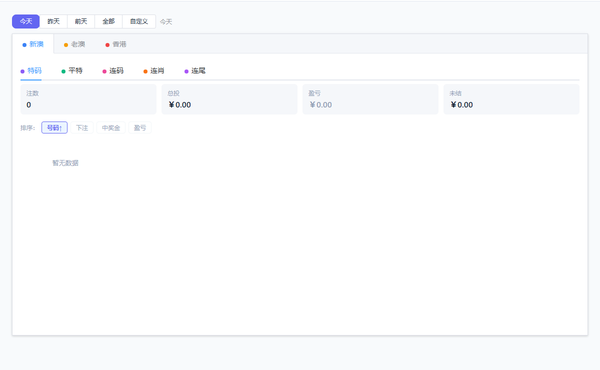
Task: Open the 特码 bet-type tab
Action: pos(31,71)
